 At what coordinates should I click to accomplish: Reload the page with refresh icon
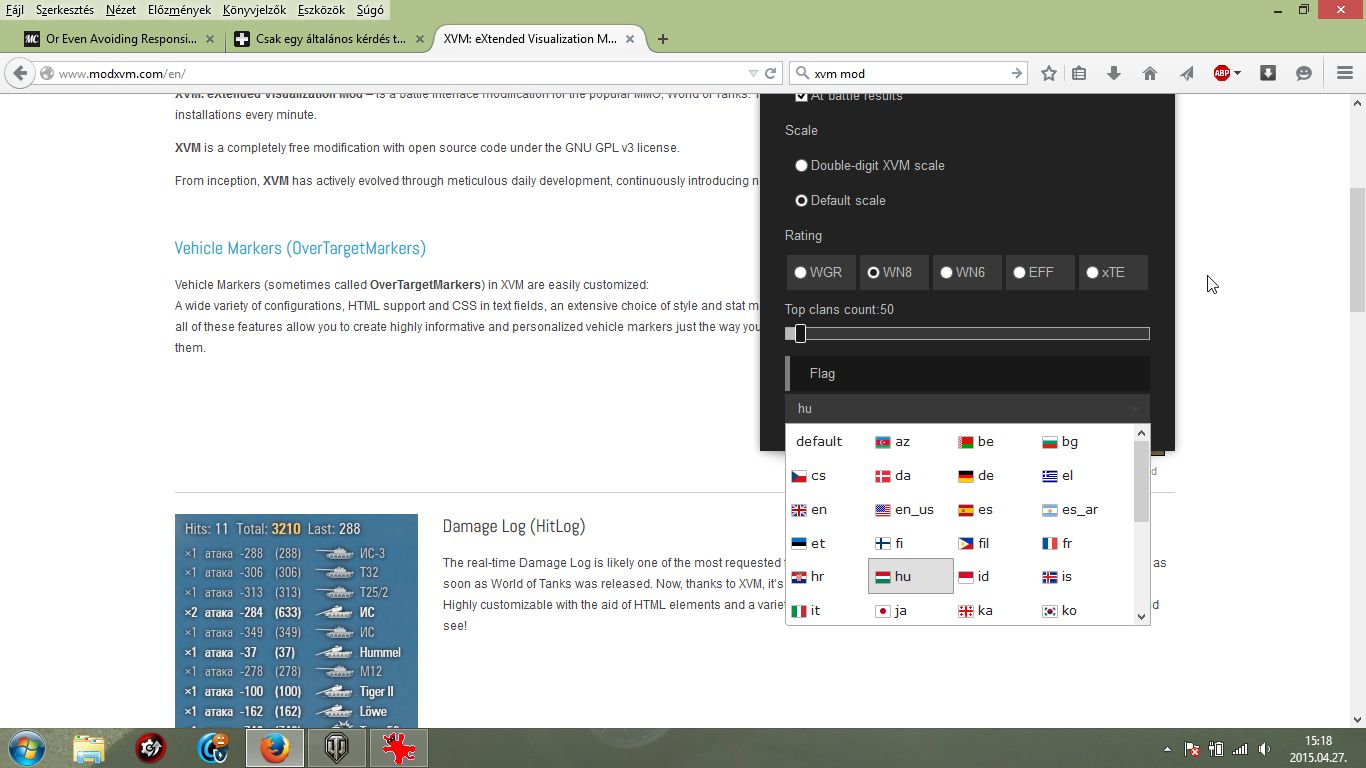tap(771, 73)
